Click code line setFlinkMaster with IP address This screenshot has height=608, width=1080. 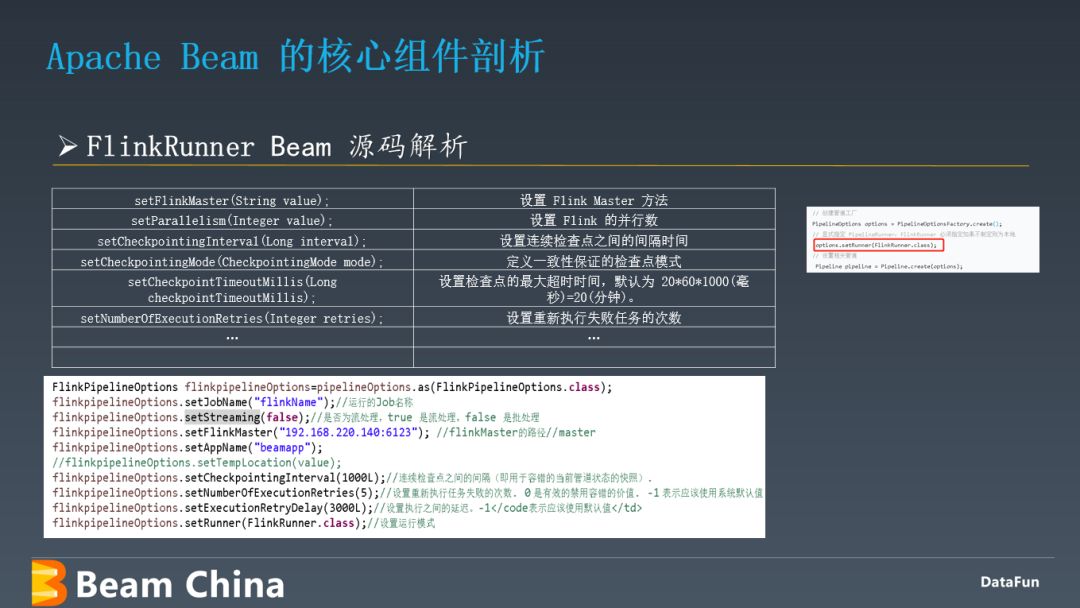pyautogui.click(x=324, y=432)
